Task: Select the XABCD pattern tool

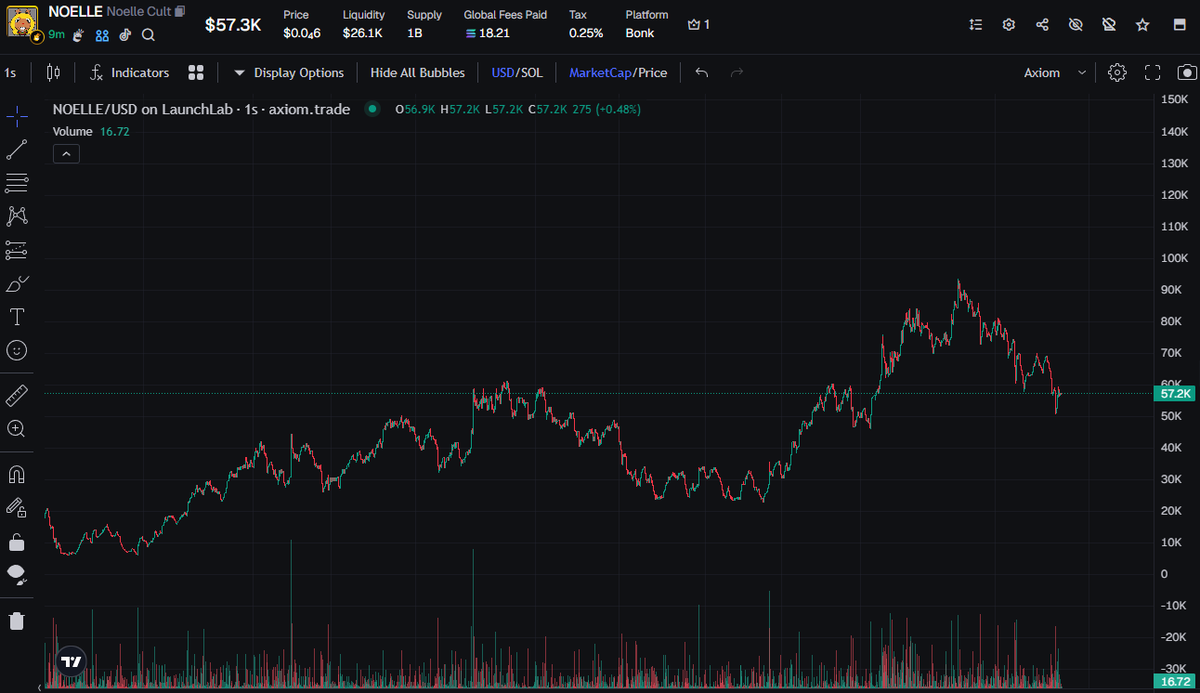Action: click(x=17, y=216)
